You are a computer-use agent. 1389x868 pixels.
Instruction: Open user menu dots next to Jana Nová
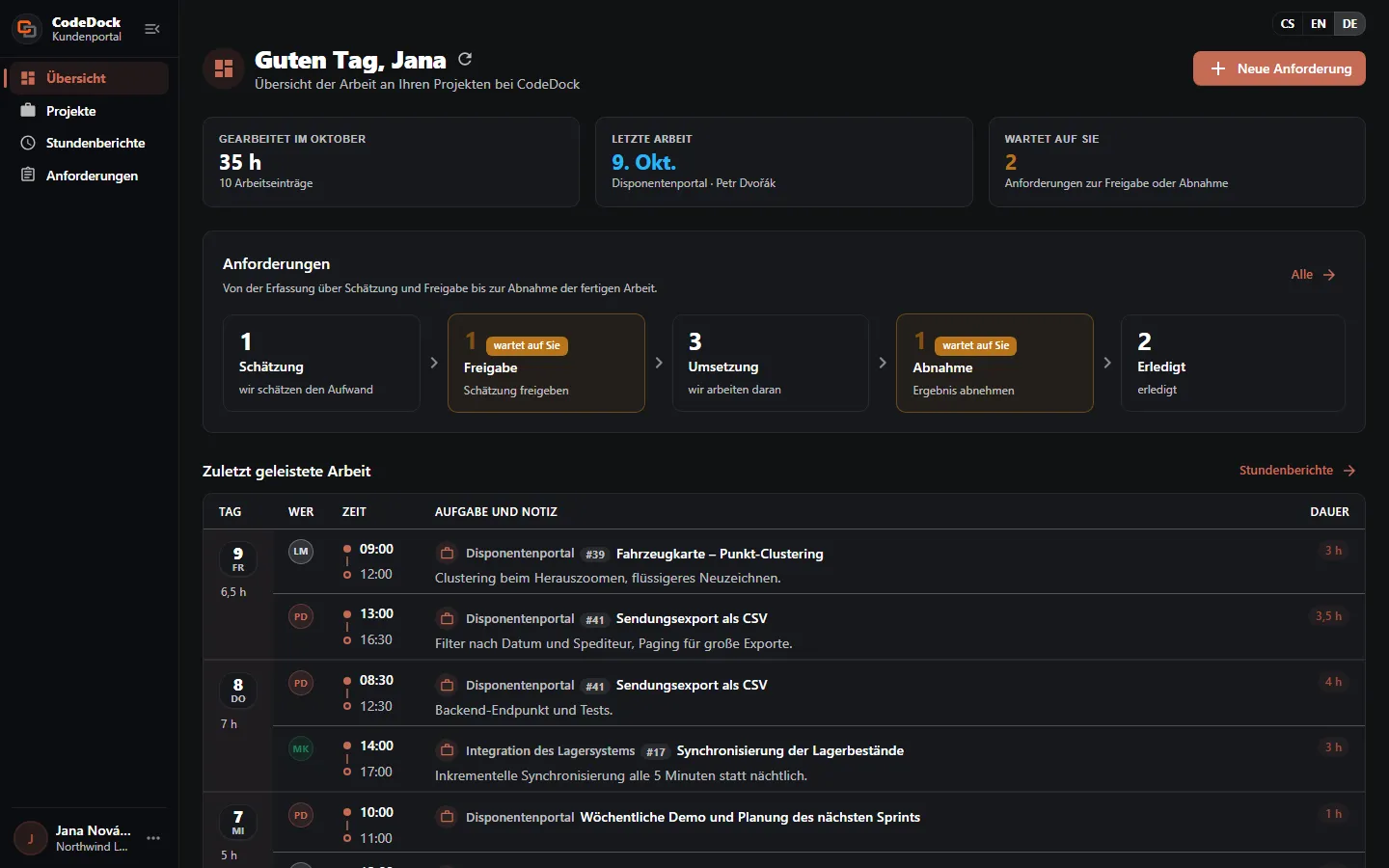[153, 838]
